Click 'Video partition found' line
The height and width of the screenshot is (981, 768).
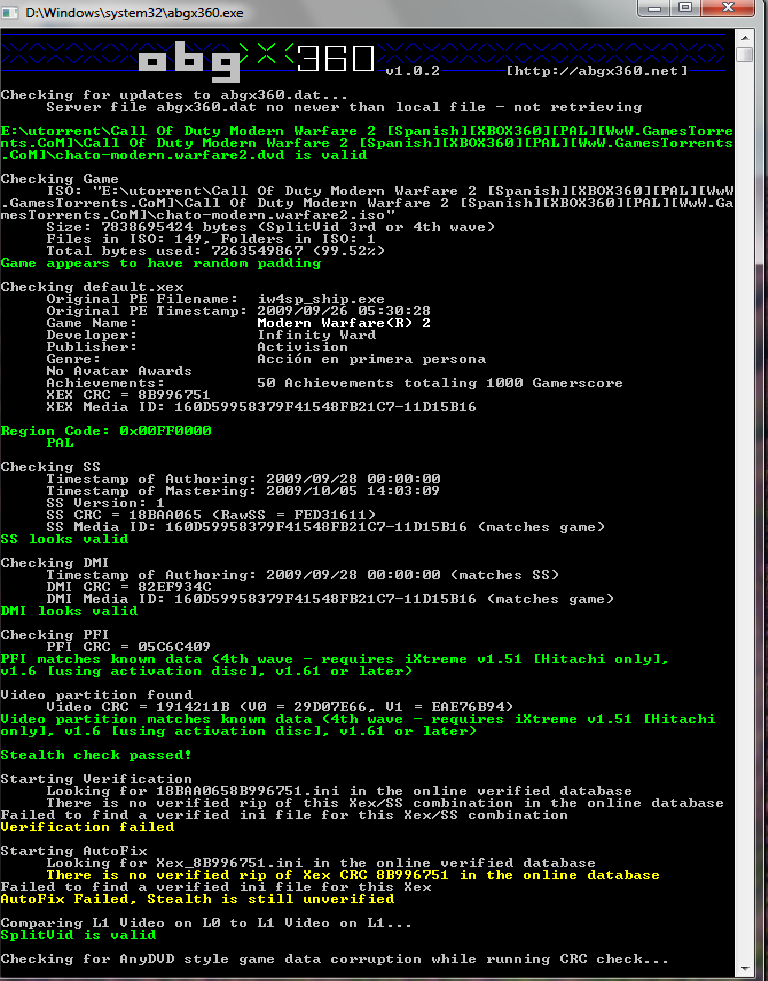pos(96,695)
